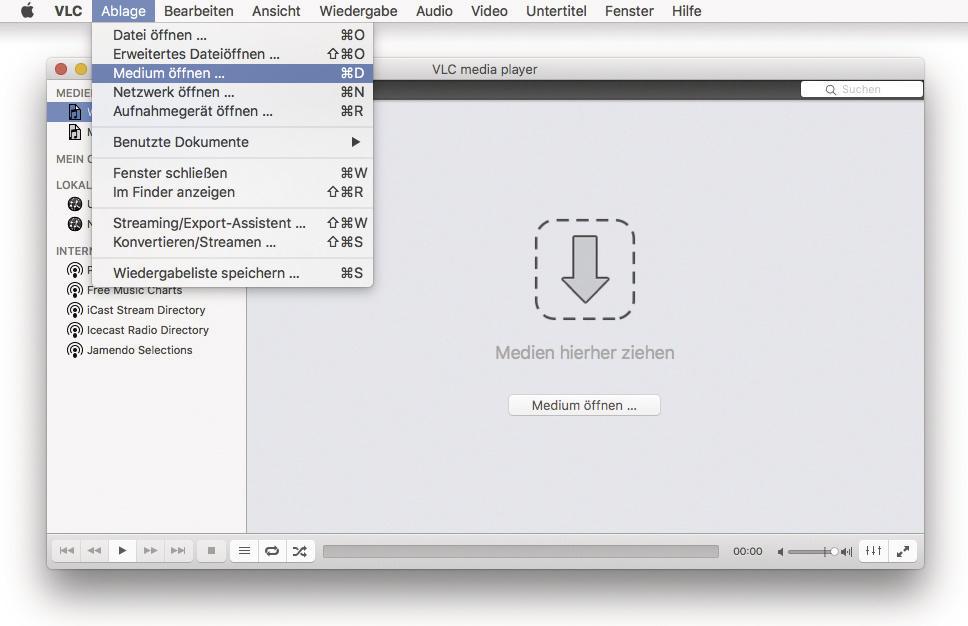
Task: Skip to the next track
Action: 178,551
